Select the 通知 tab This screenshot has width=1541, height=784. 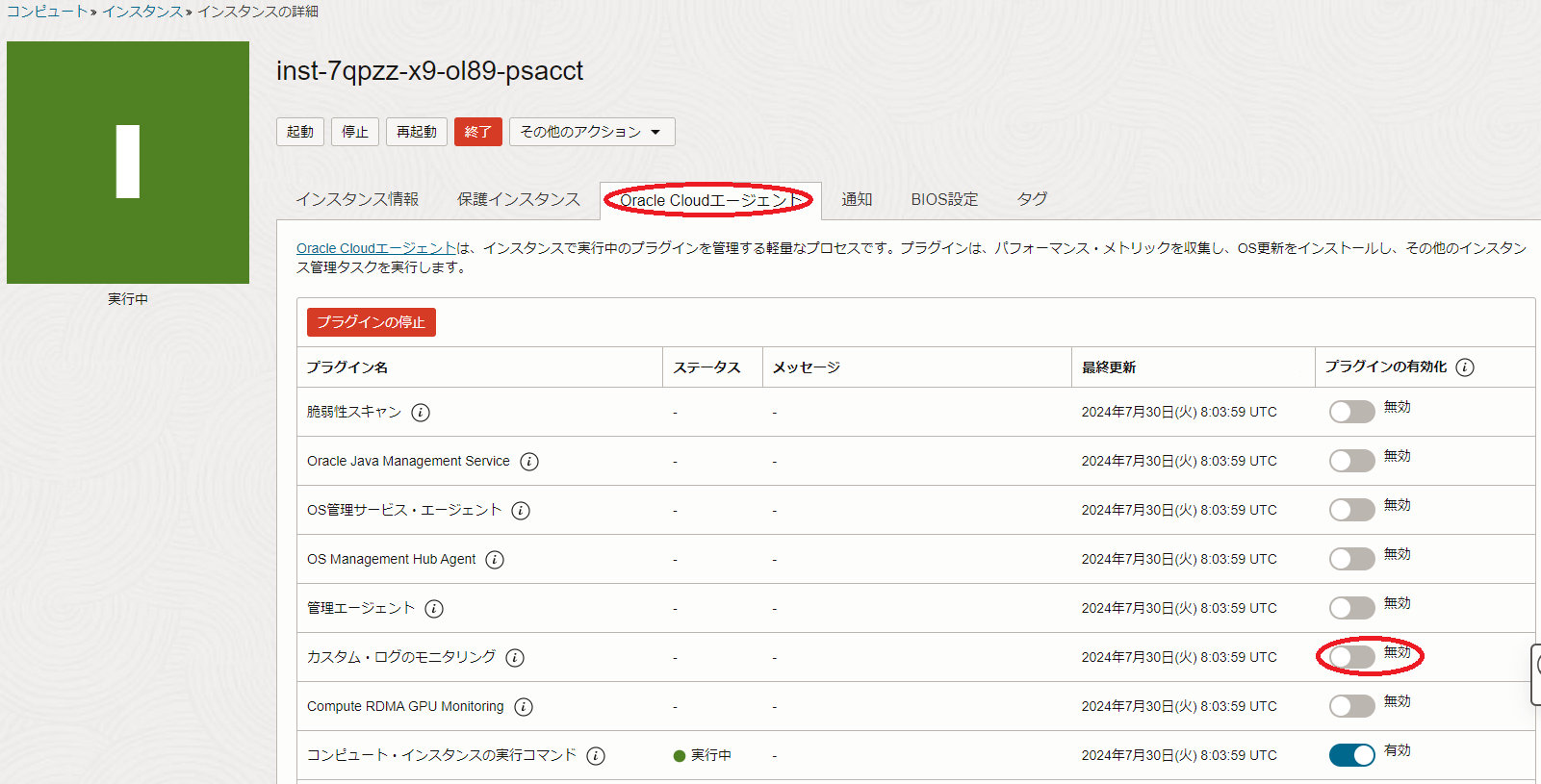coord(856,199)
